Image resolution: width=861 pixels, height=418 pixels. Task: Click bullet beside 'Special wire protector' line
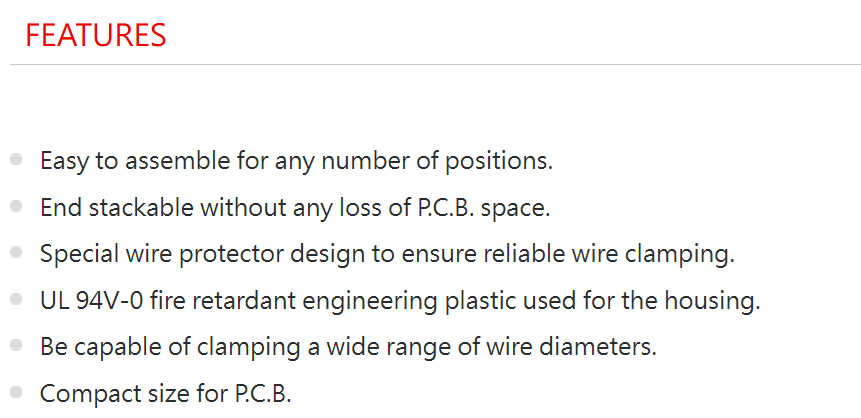tap(16, 253)
